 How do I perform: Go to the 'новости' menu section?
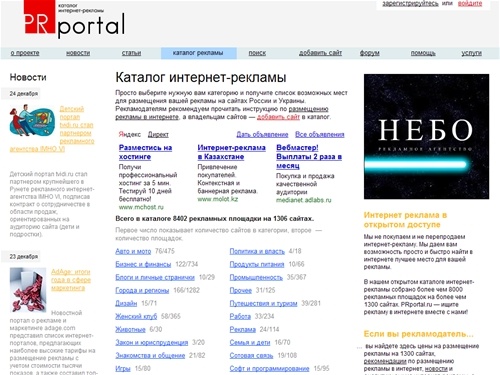coord(78,53)
